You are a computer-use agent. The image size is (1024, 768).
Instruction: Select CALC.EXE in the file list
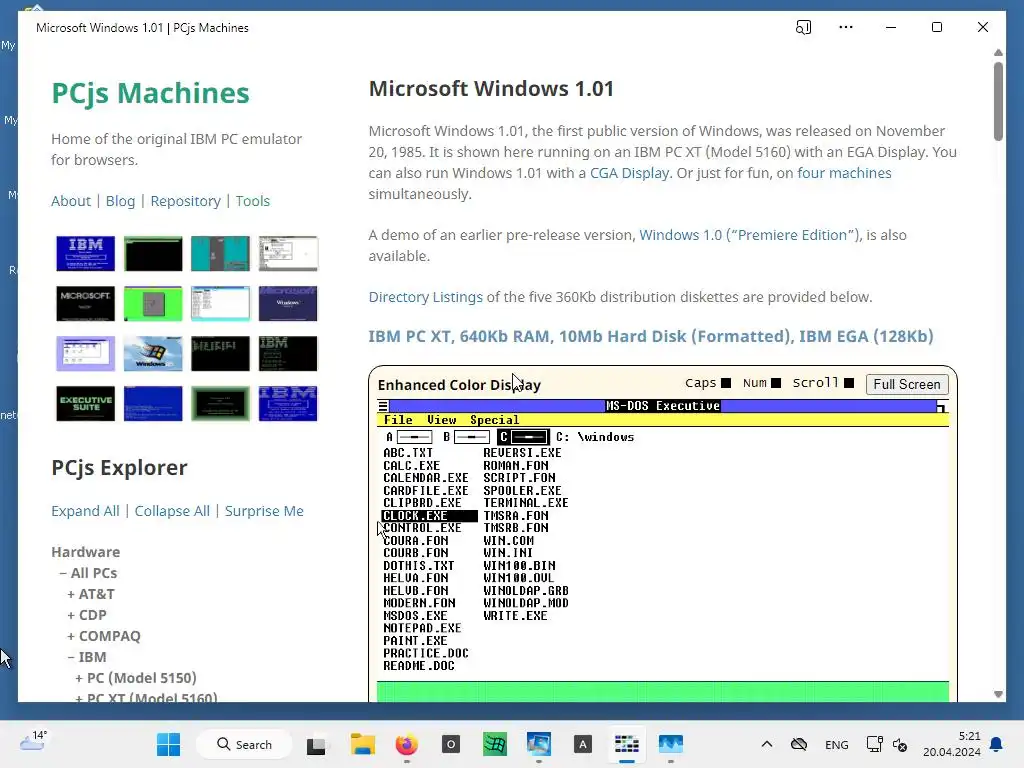click(x=411, y=466)
